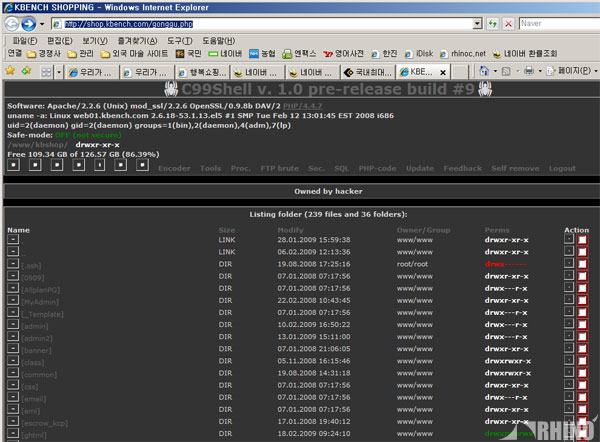Open the 파일(F) menu
The height and width of the screenshot is (442, 600).
click(24, 41)
